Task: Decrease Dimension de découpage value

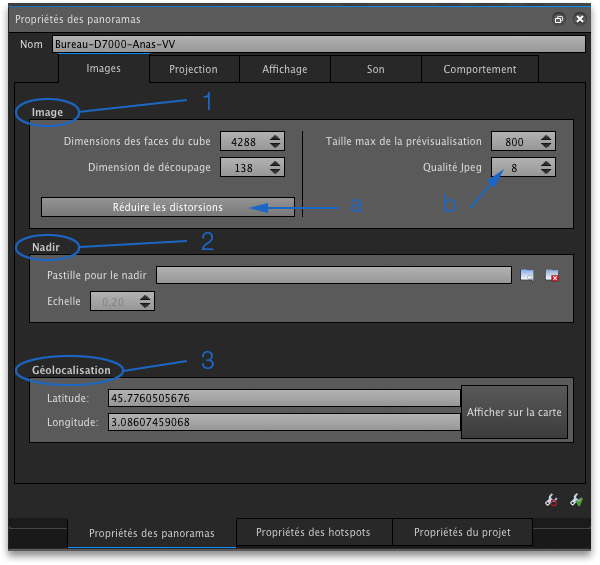Action: point(275,171)
